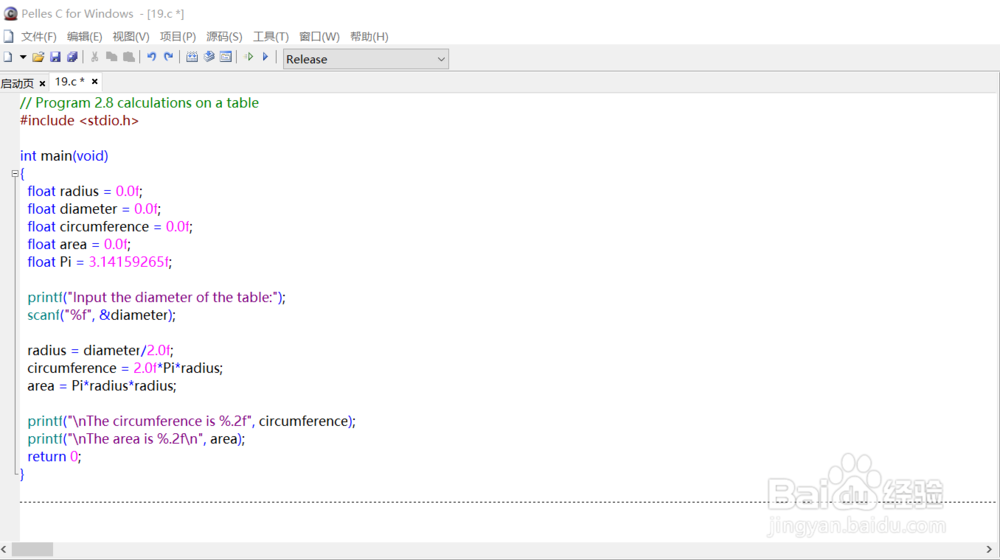
Task: Click the '#include <stdio.h>' line
Action: click(79, 121)
